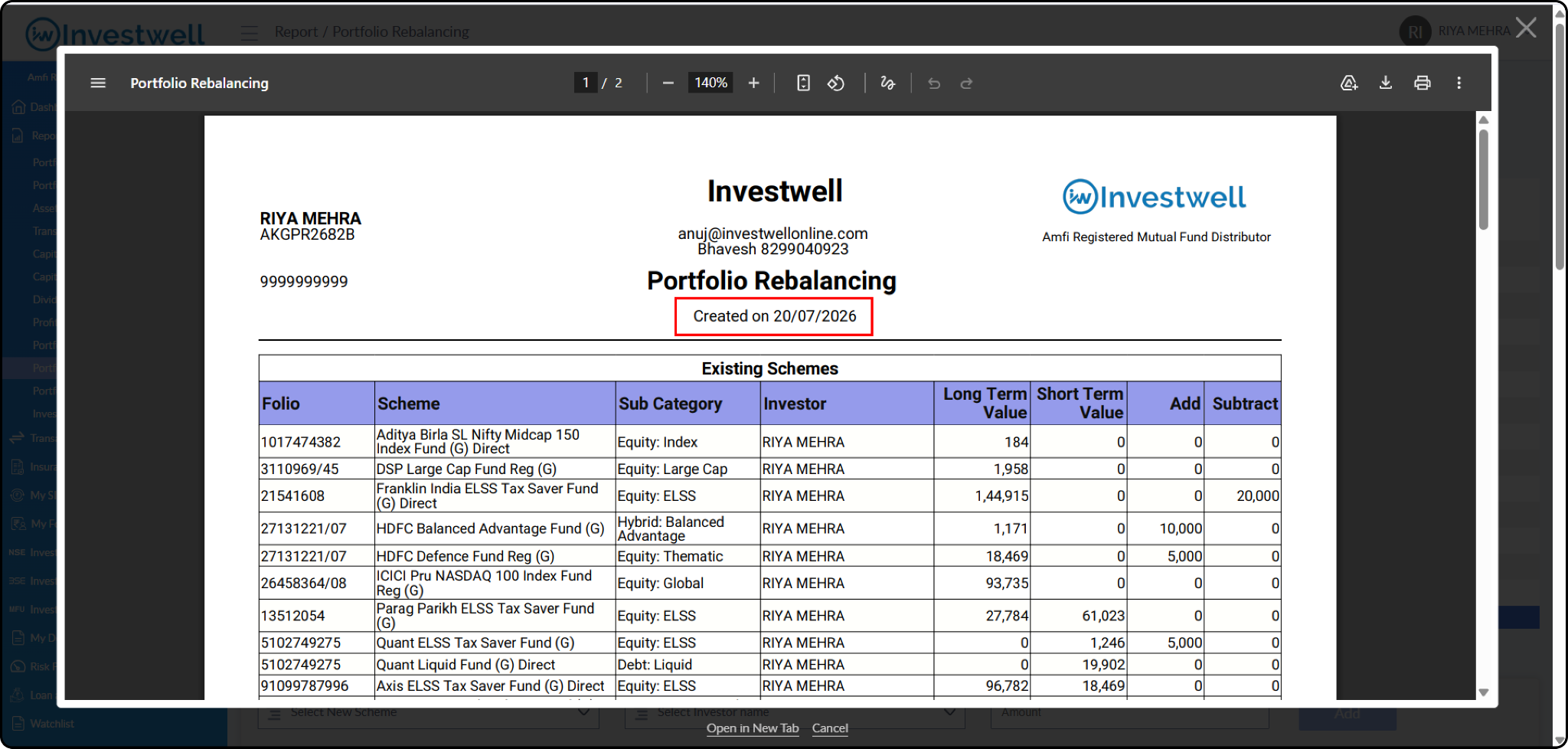Click the 93,735 long term value
Image resolution: width=1568 pixels, height=749 pixels.
pyautogui.click(x=1008, y=583)
